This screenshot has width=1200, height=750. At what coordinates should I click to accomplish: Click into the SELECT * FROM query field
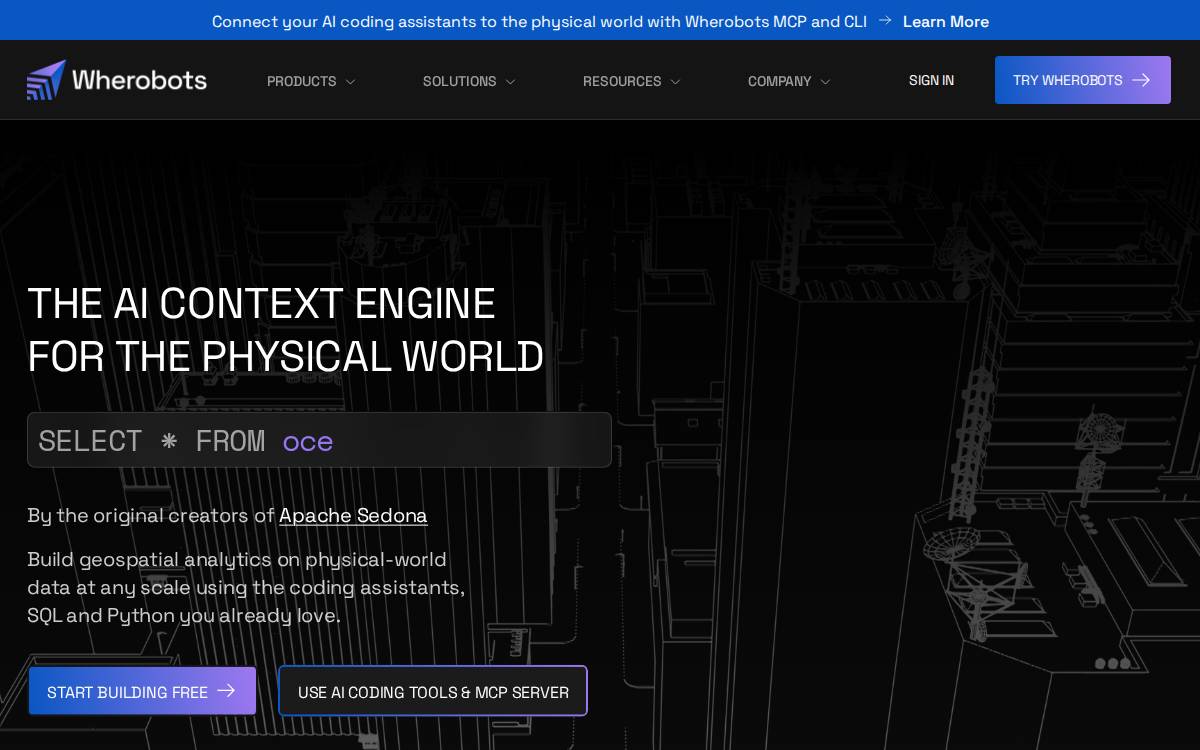[319, 440]
